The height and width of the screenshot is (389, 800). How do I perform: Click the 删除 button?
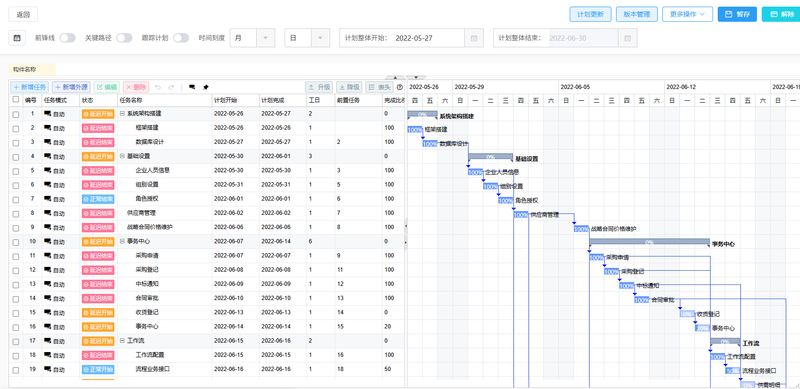coord(136,87)
